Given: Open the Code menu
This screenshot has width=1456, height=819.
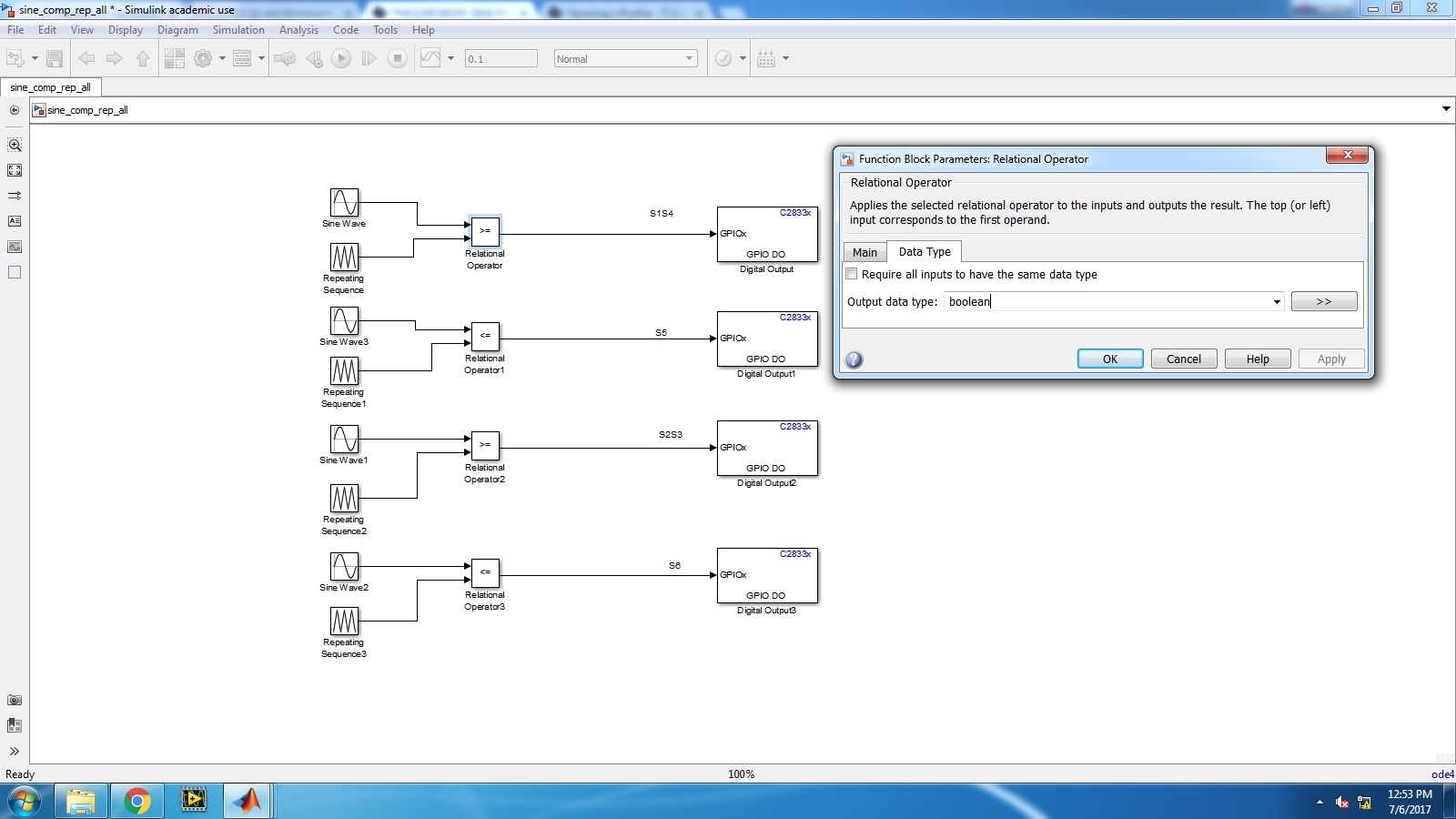Looking at the screenshot, I should pyautogui.click(x=346, y=30).
